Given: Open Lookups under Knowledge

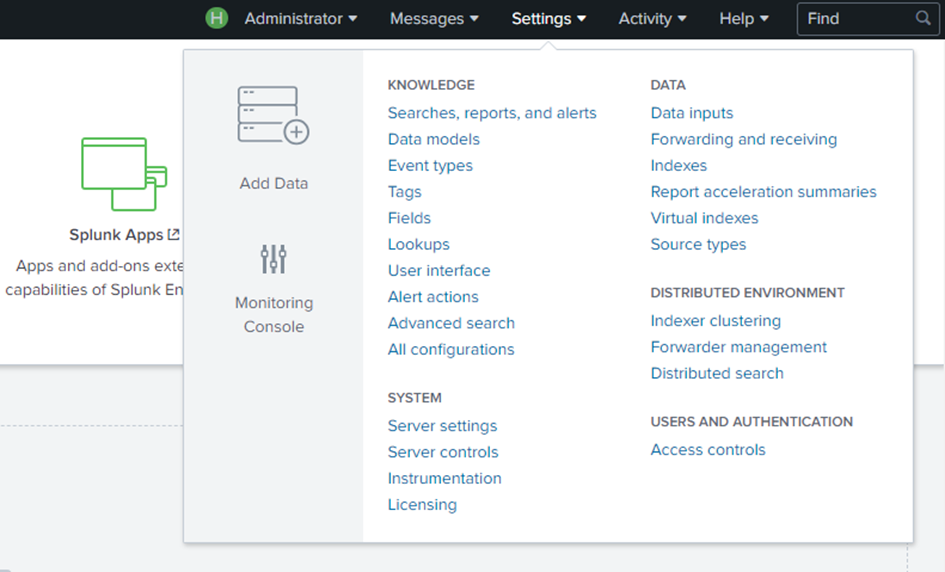Looking at the screenshot, I should click(419, 244).
